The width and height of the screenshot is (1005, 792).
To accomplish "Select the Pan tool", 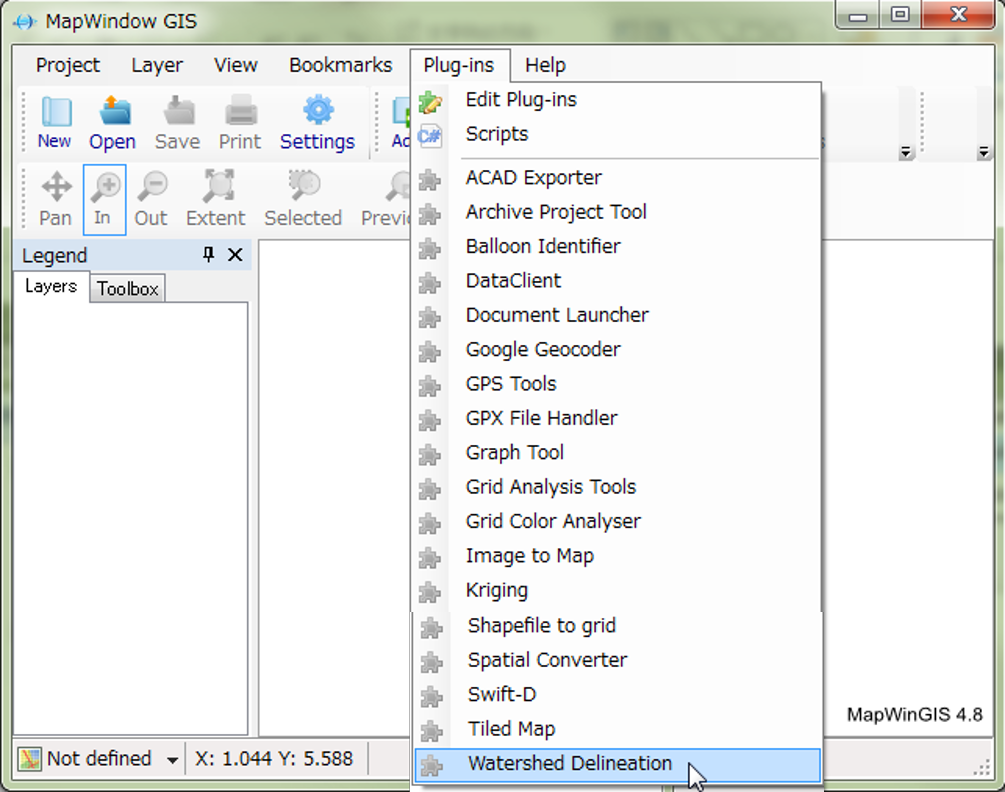I will [56, 199].
